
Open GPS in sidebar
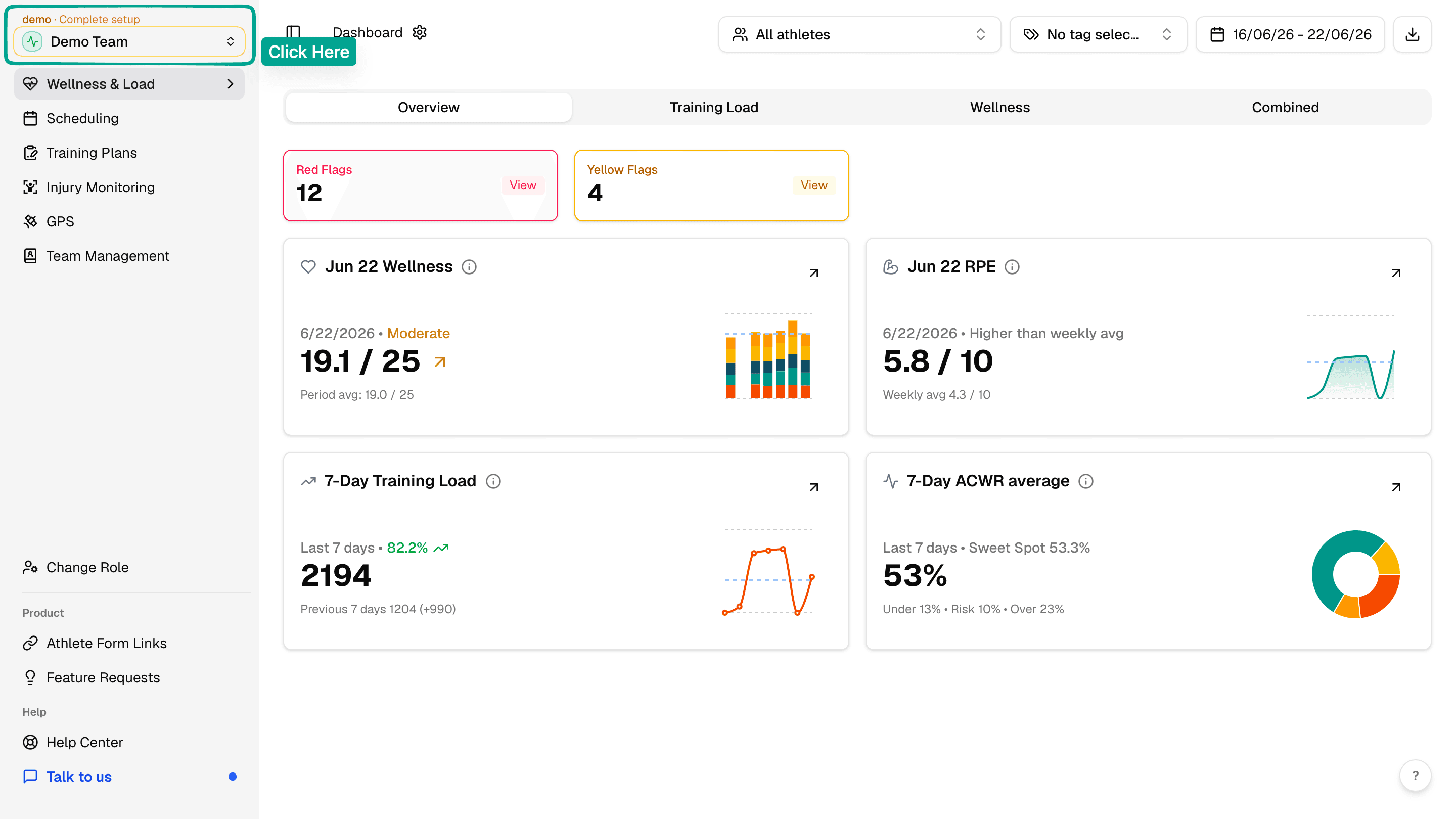[129, 221]
